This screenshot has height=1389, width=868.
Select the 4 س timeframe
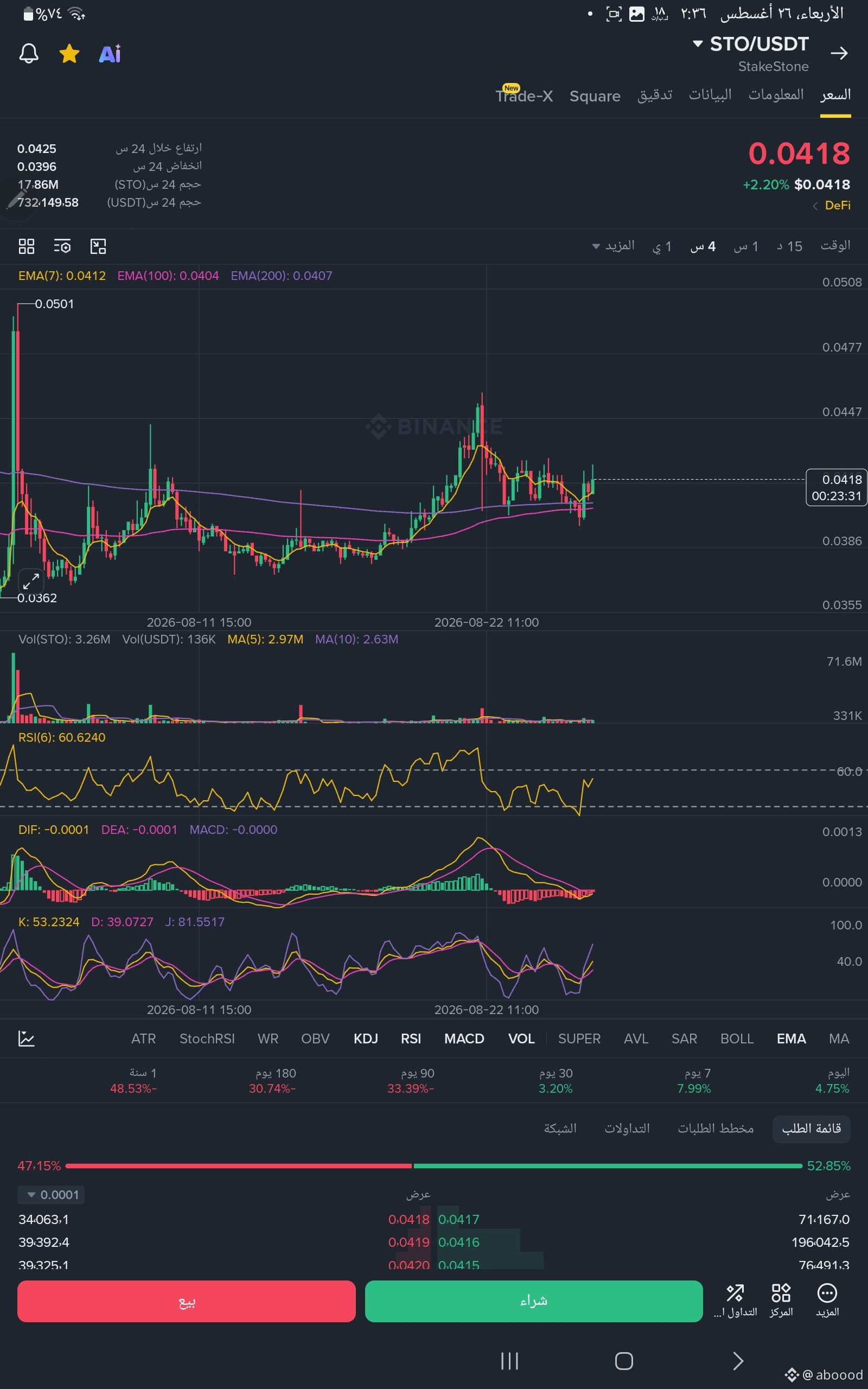click(x=703, y=247)
